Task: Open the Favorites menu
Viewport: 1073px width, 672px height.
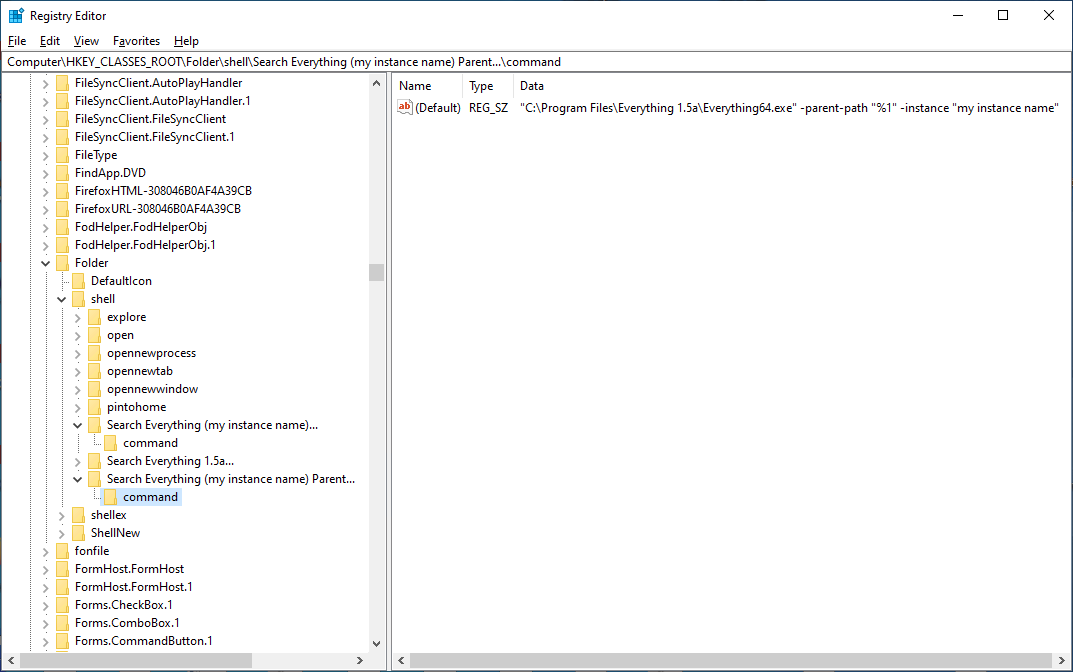Action: pyautogui.click(x=136, y=41)
